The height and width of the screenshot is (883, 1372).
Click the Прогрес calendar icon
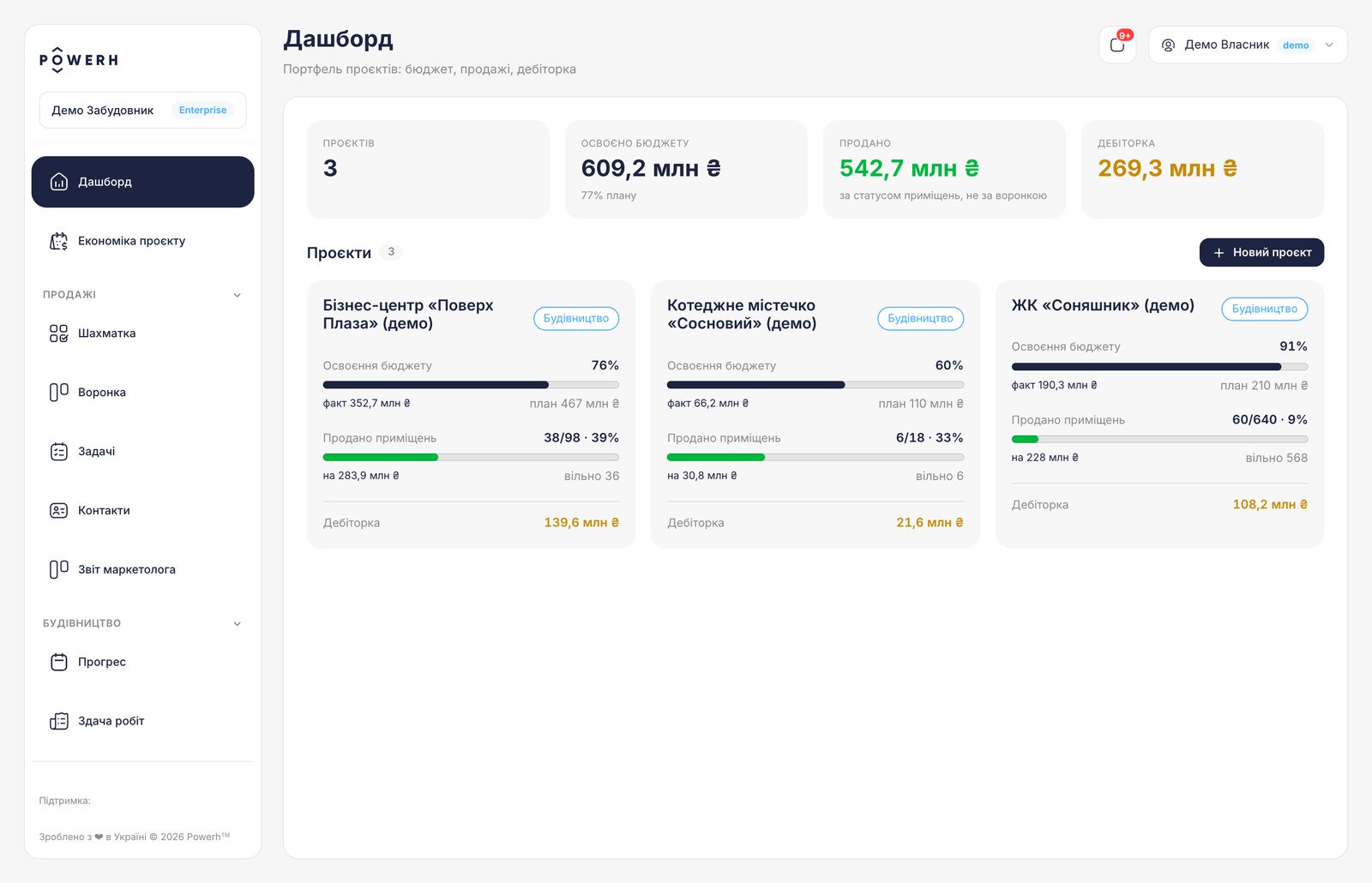click(x=59, y=662)
